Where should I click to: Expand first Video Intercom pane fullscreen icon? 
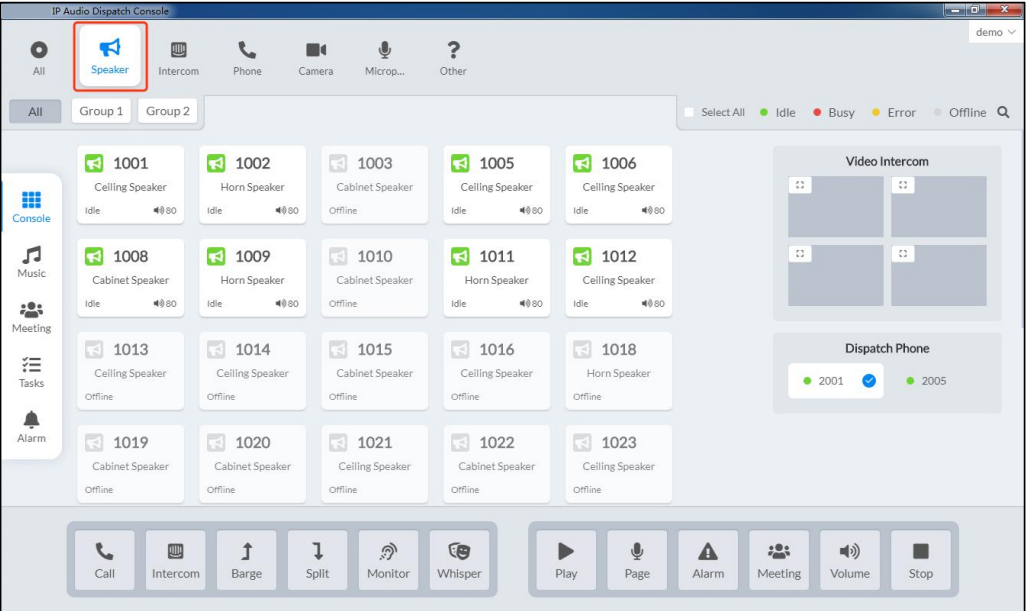point(800,185)
